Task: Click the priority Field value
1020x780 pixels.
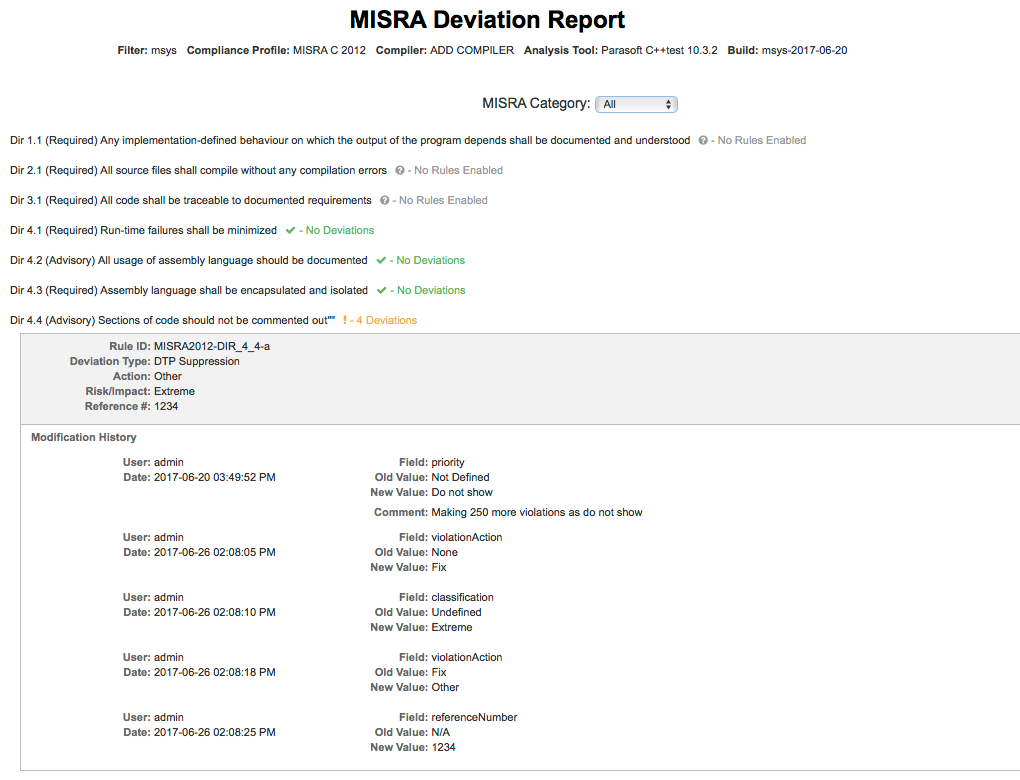Action: pos(448,462)
